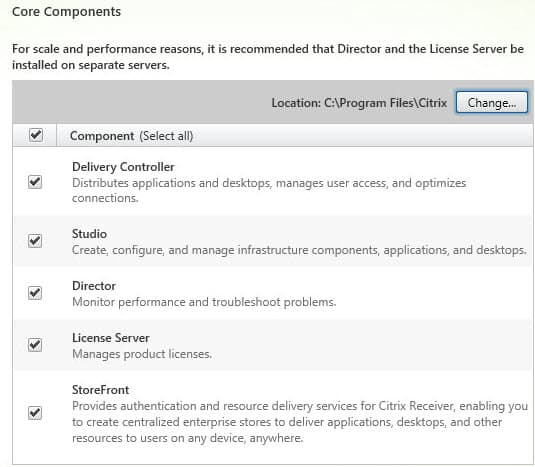The image size is (535, 467).
Task: Click the 'Manages product licenses' description
Action: [142, 354]
